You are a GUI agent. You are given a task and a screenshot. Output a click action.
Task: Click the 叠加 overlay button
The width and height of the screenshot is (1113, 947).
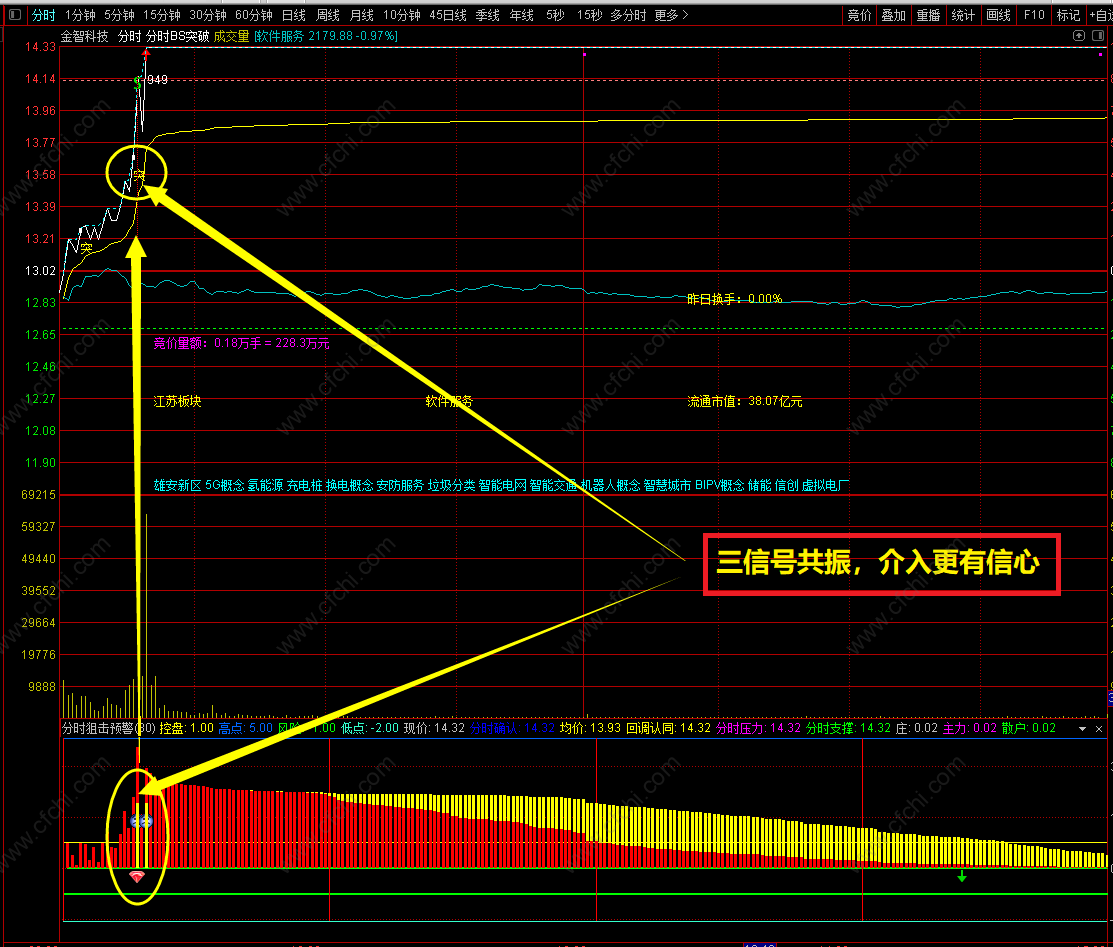893,15
